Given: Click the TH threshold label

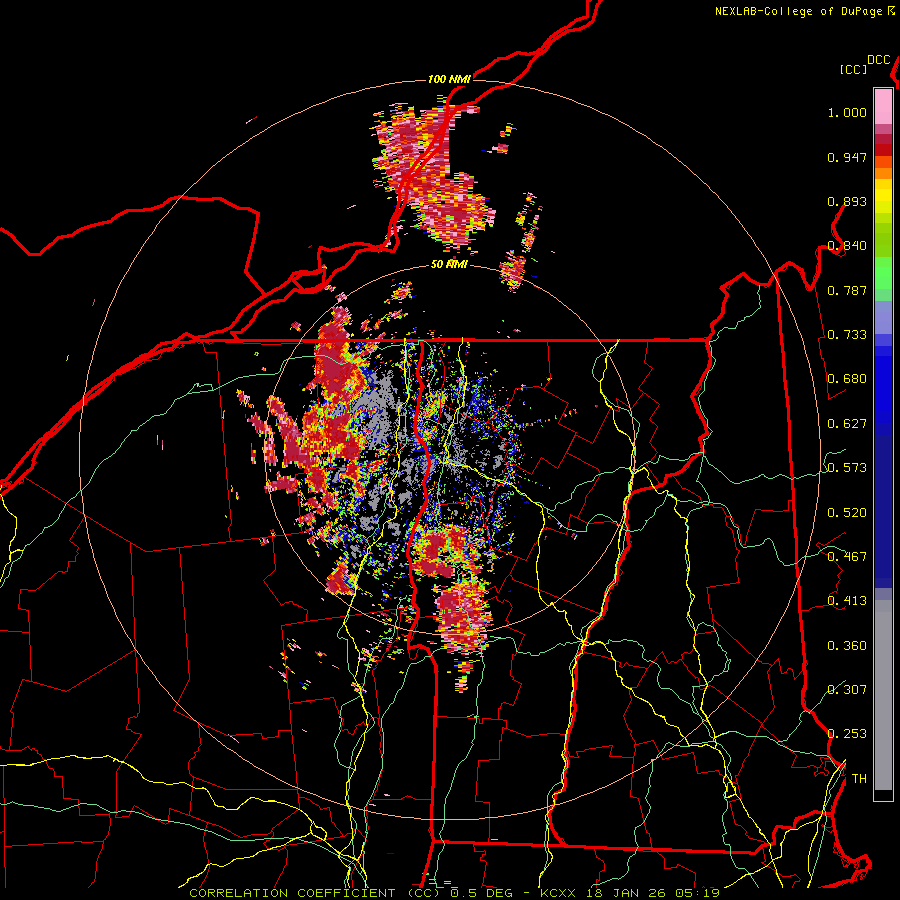Looking at the screenshot, I should tap(859, 778).
